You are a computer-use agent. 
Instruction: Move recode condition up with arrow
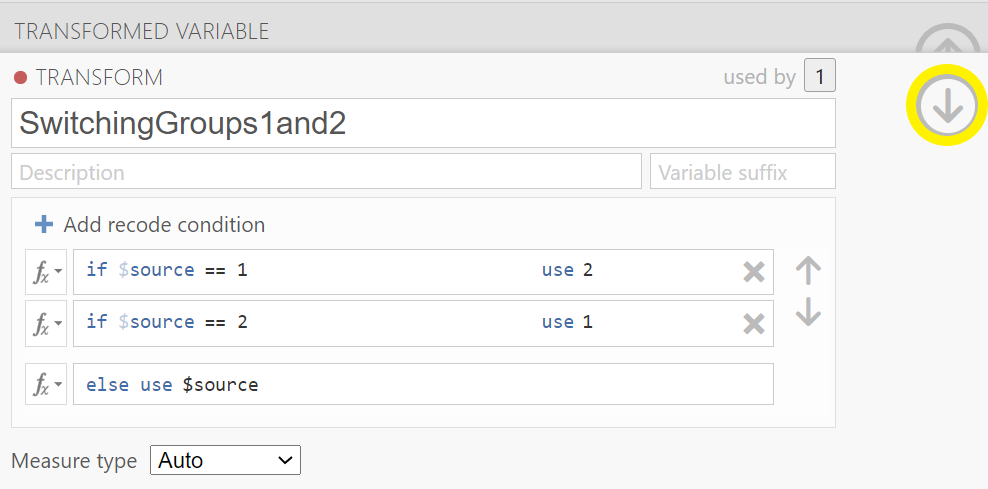pos(808,271)
